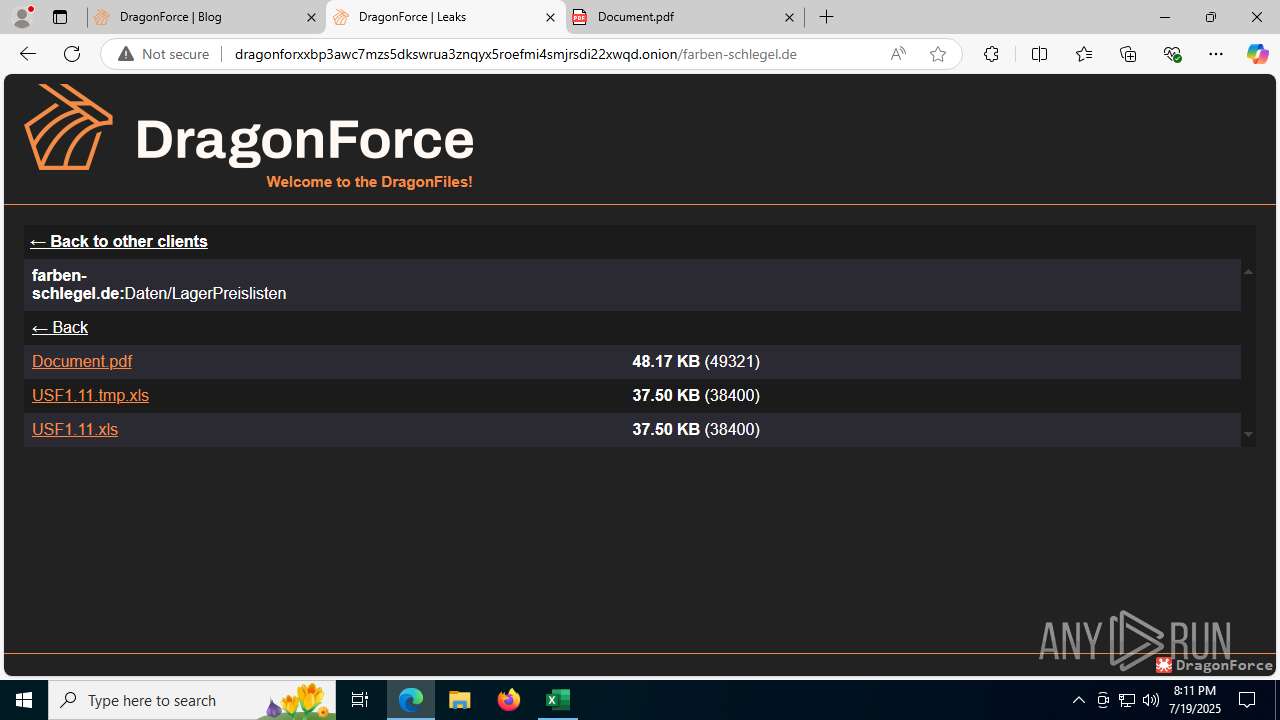
Task: Switch to DragonForce | Blog tab
Action: pyautogui.click(x=205, y=17)
